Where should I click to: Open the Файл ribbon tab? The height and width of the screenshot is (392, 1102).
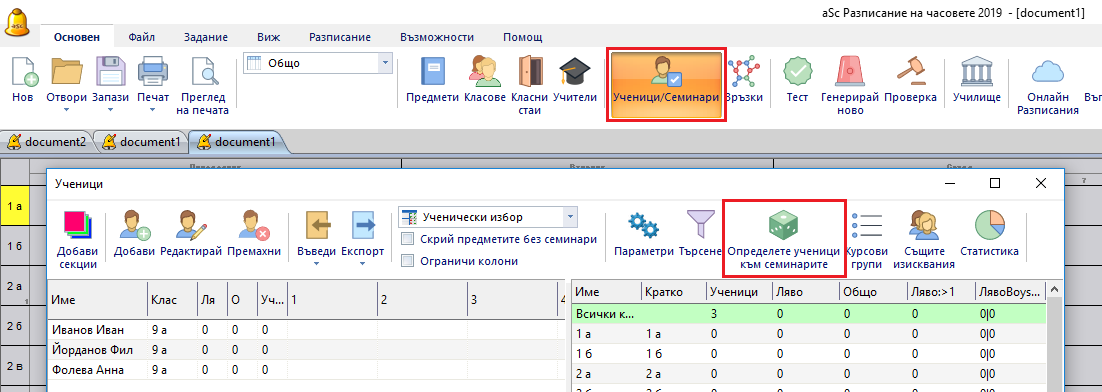click(141, 37)
